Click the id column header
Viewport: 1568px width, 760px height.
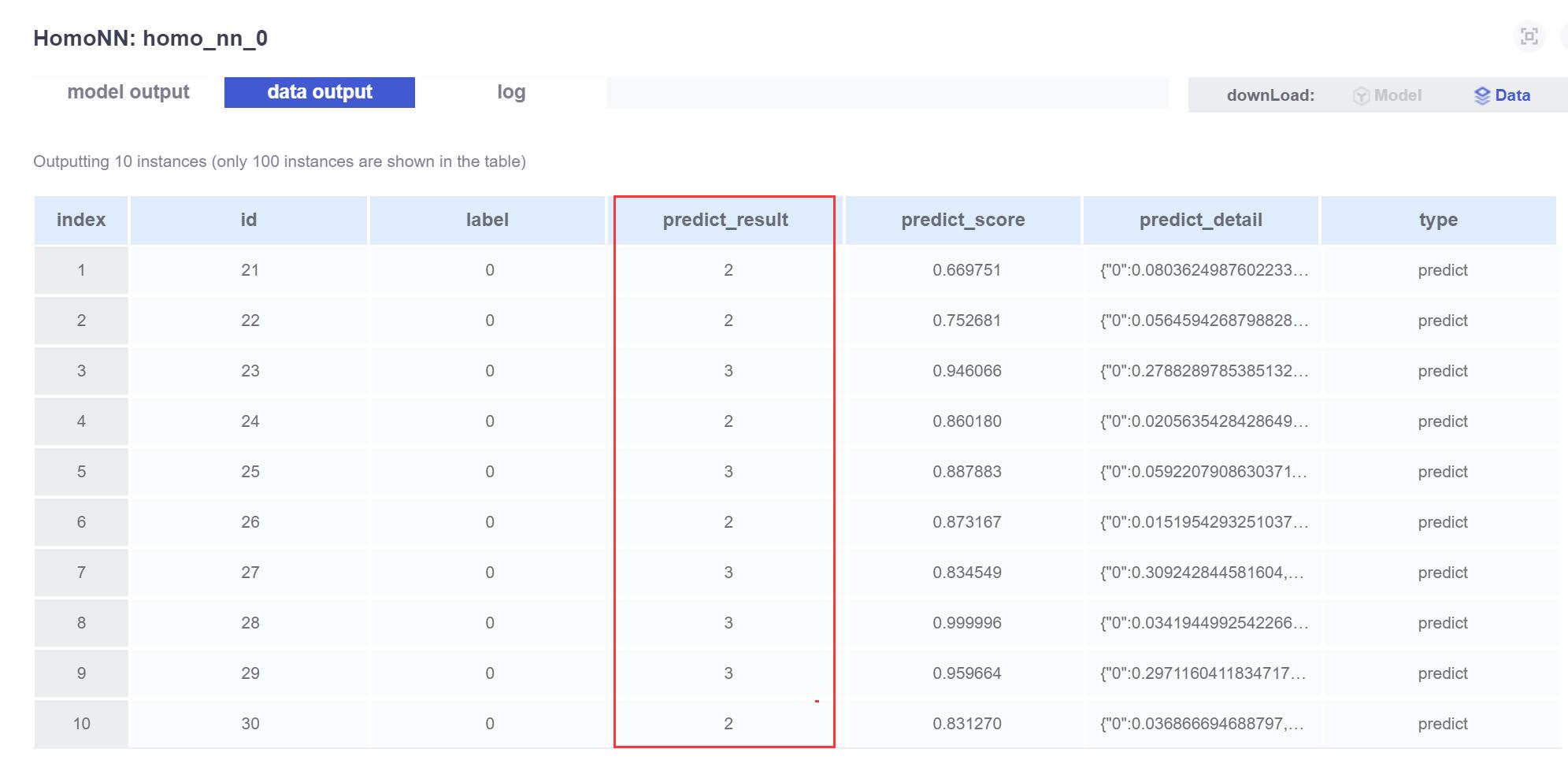tap(249, 221)
